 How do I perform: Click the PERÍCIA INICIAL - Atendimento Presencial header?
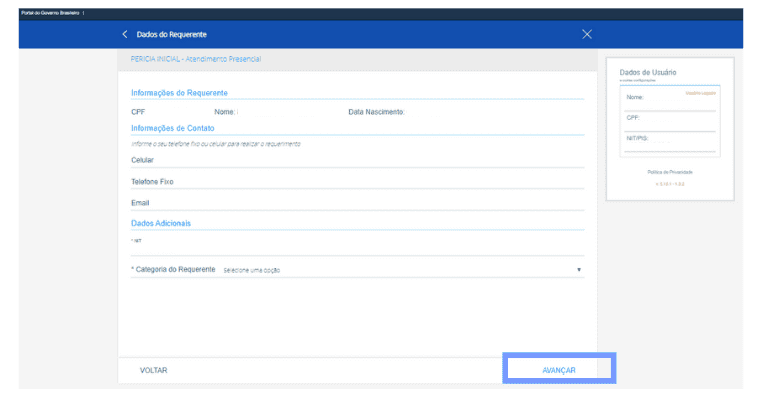pos(196,59)
